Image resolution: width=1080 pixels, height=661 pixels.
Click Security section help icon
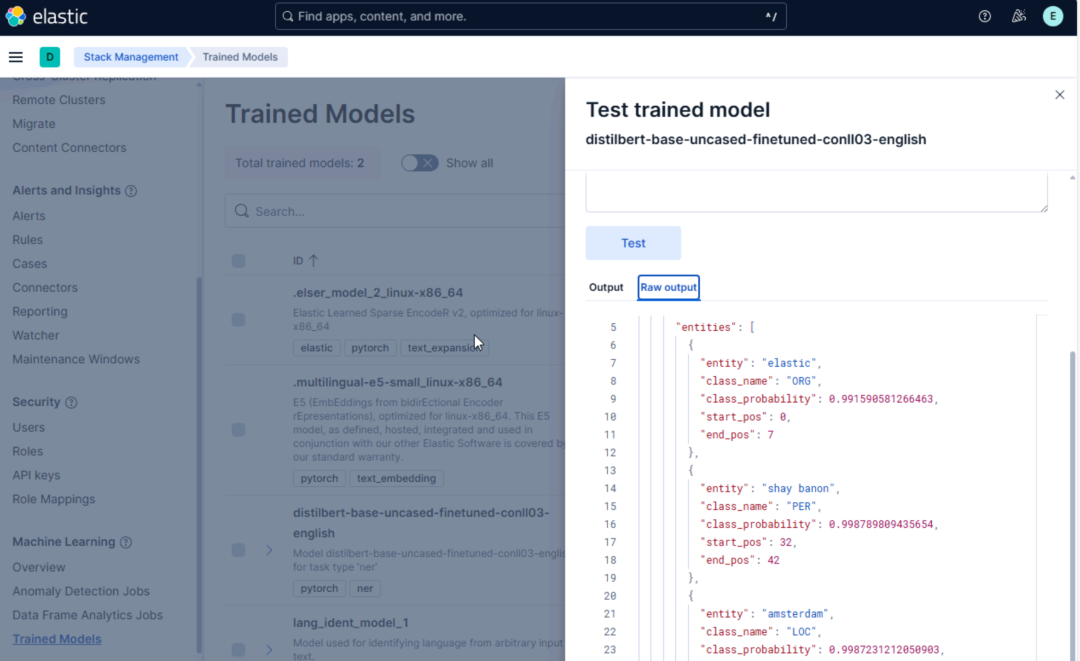71,402
